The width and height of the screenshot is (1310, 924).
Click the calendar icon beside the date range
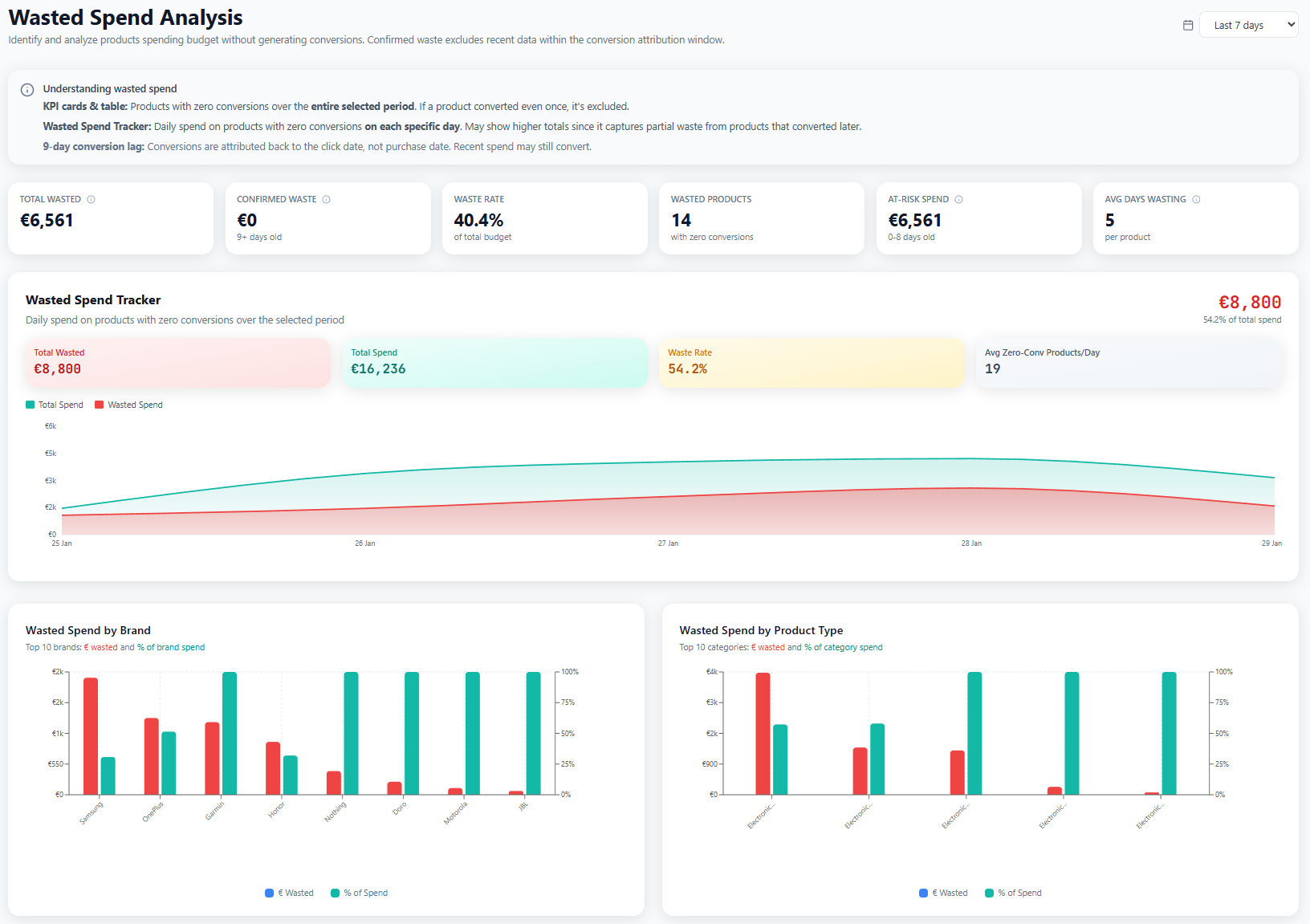[1188, 26]
